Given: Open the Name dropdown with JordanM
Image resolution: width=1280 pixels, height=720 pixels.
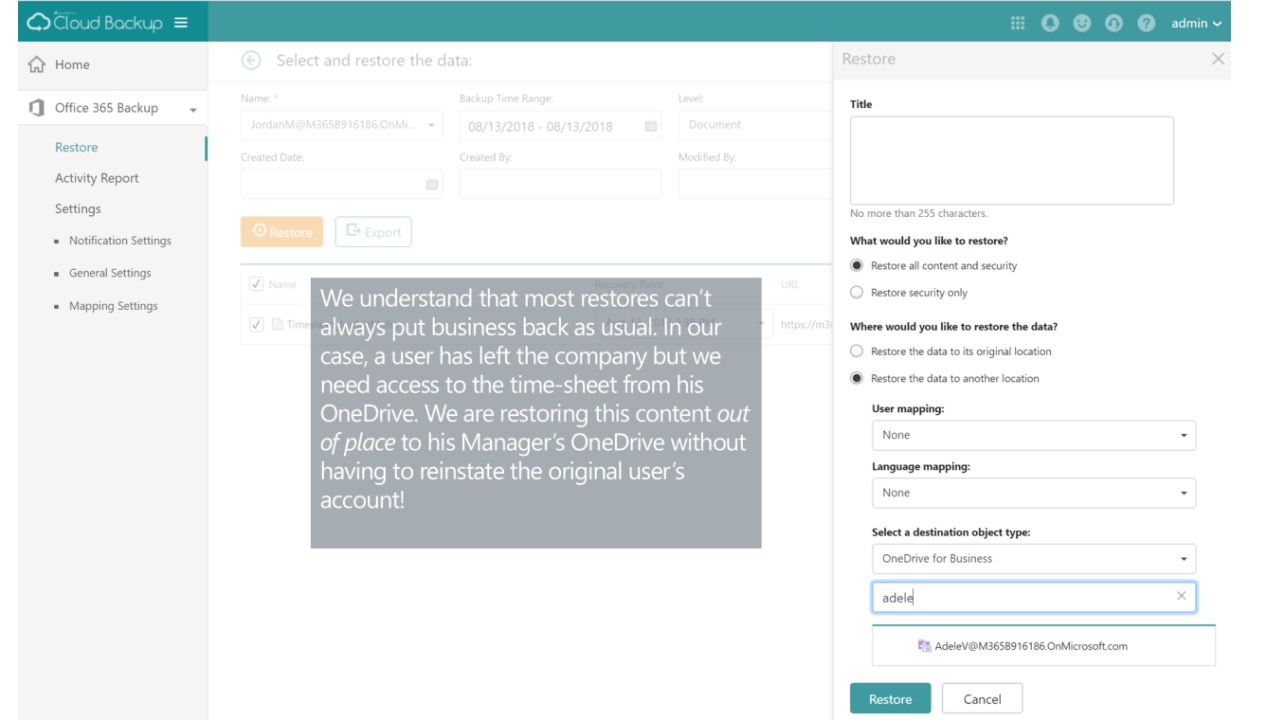Looking at the screenshot, I should pyautogui.click(x=342, y=125).
